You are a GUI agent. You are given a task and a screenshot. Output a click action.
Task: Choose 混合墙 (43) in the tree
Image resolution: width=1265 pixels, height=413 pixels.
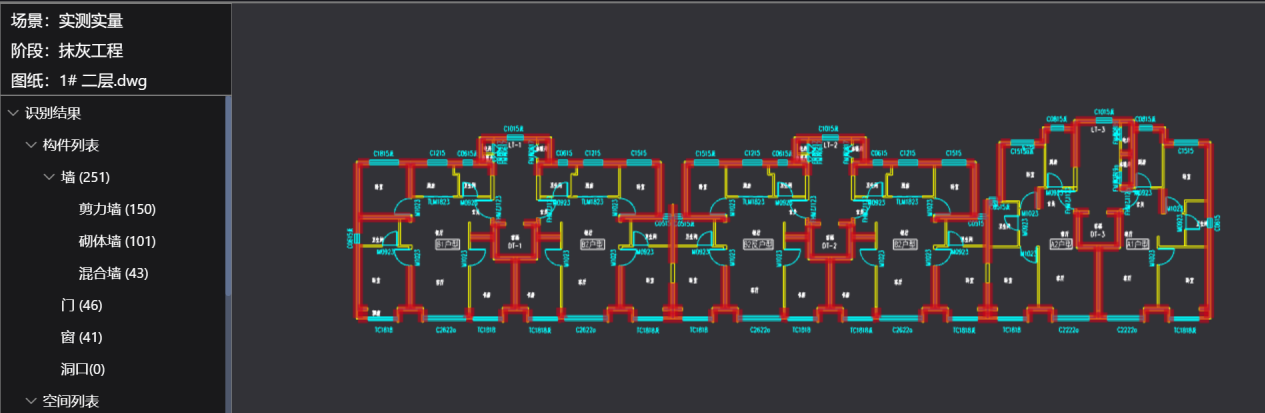point(113,273)
